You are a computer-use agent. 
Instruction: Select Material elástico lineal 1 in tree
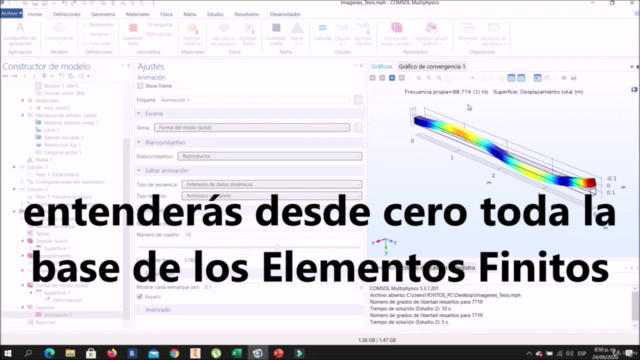coord(71,122)
